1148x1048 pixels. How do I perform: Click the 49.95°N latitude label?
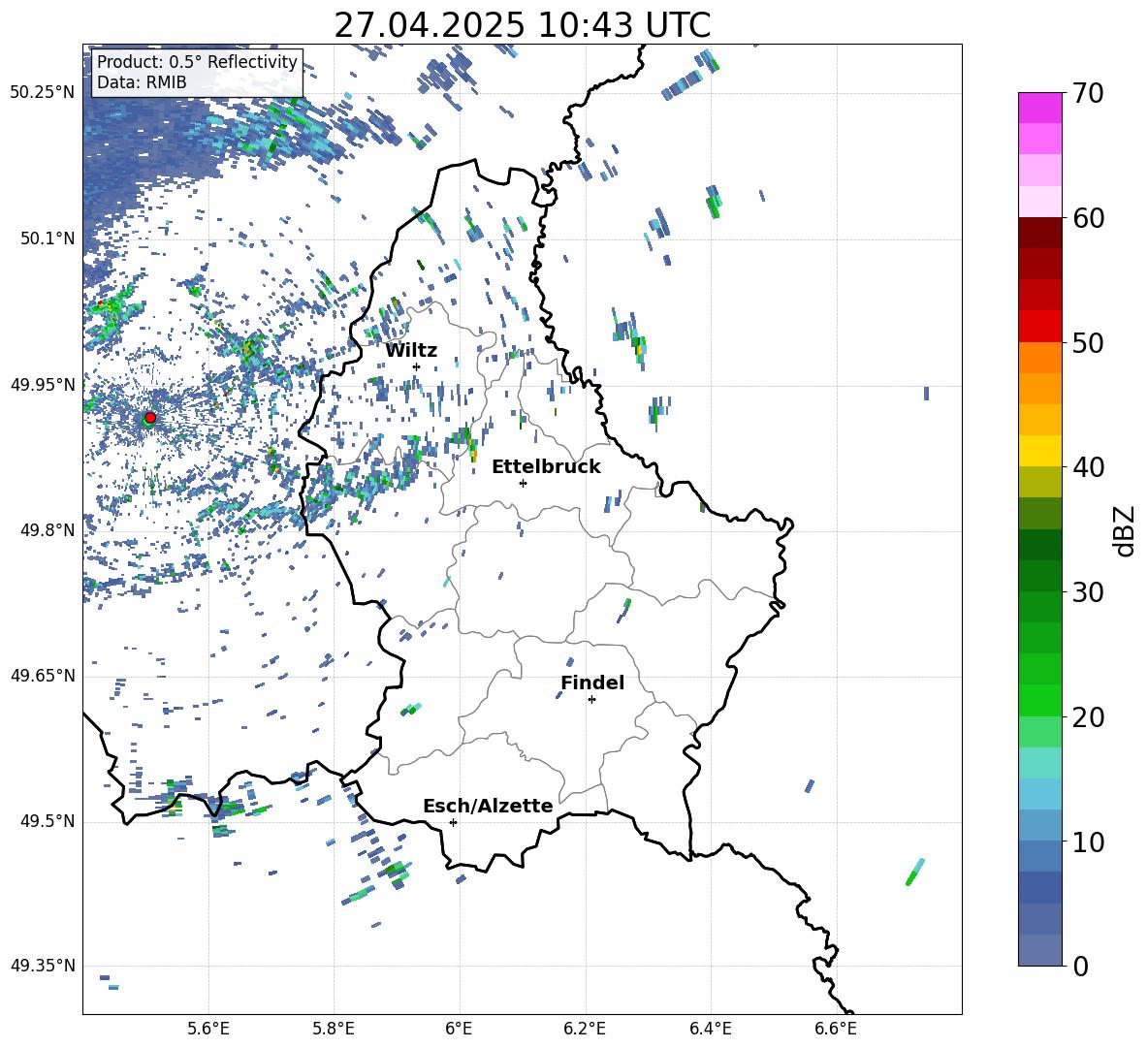pos(43,385)
